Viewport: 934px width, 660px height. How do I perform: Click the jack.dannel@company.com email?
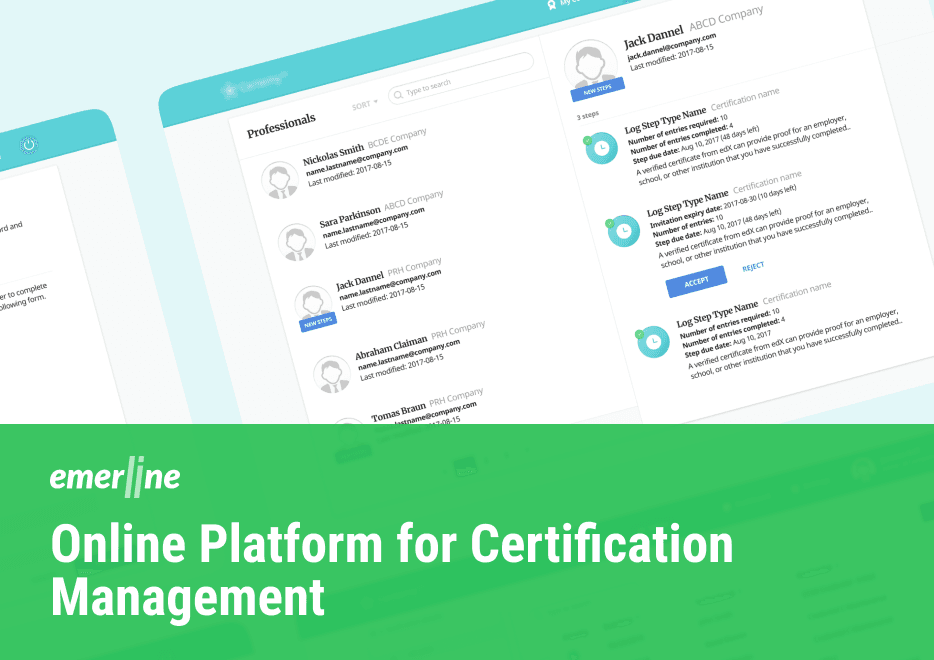pyautogui.click(x=671, y=48)
